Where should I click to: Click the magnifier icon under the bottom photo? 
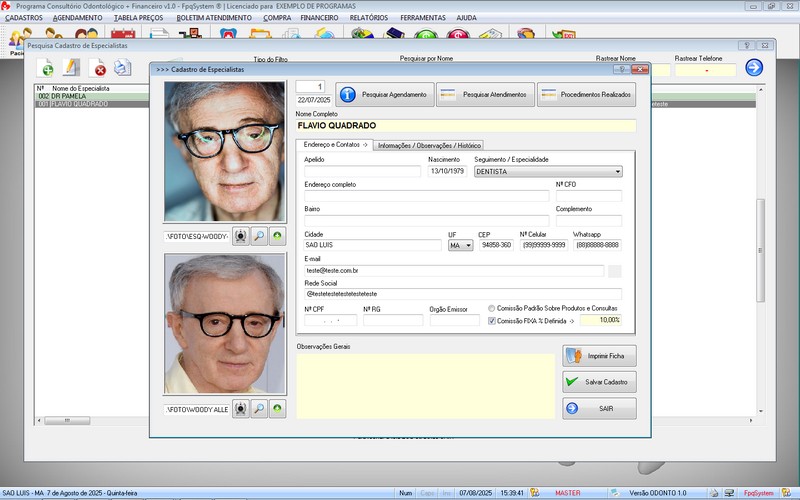click(259, 409)
